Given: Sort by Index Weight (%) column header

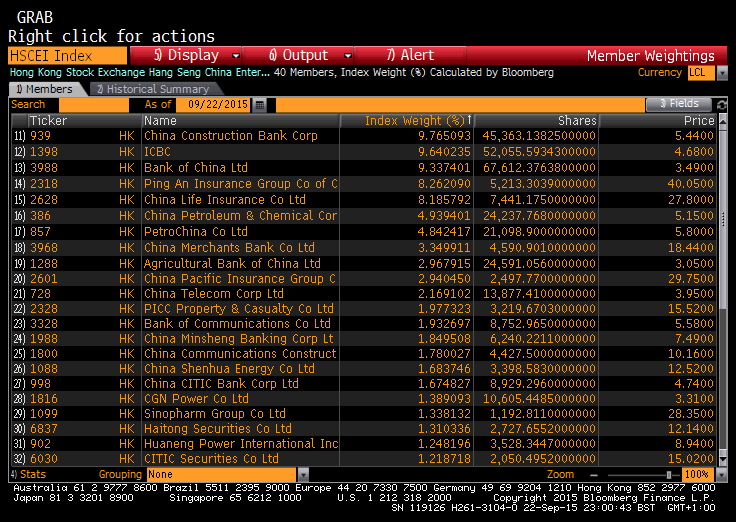Looking at the screenshot, I should 406,121.
